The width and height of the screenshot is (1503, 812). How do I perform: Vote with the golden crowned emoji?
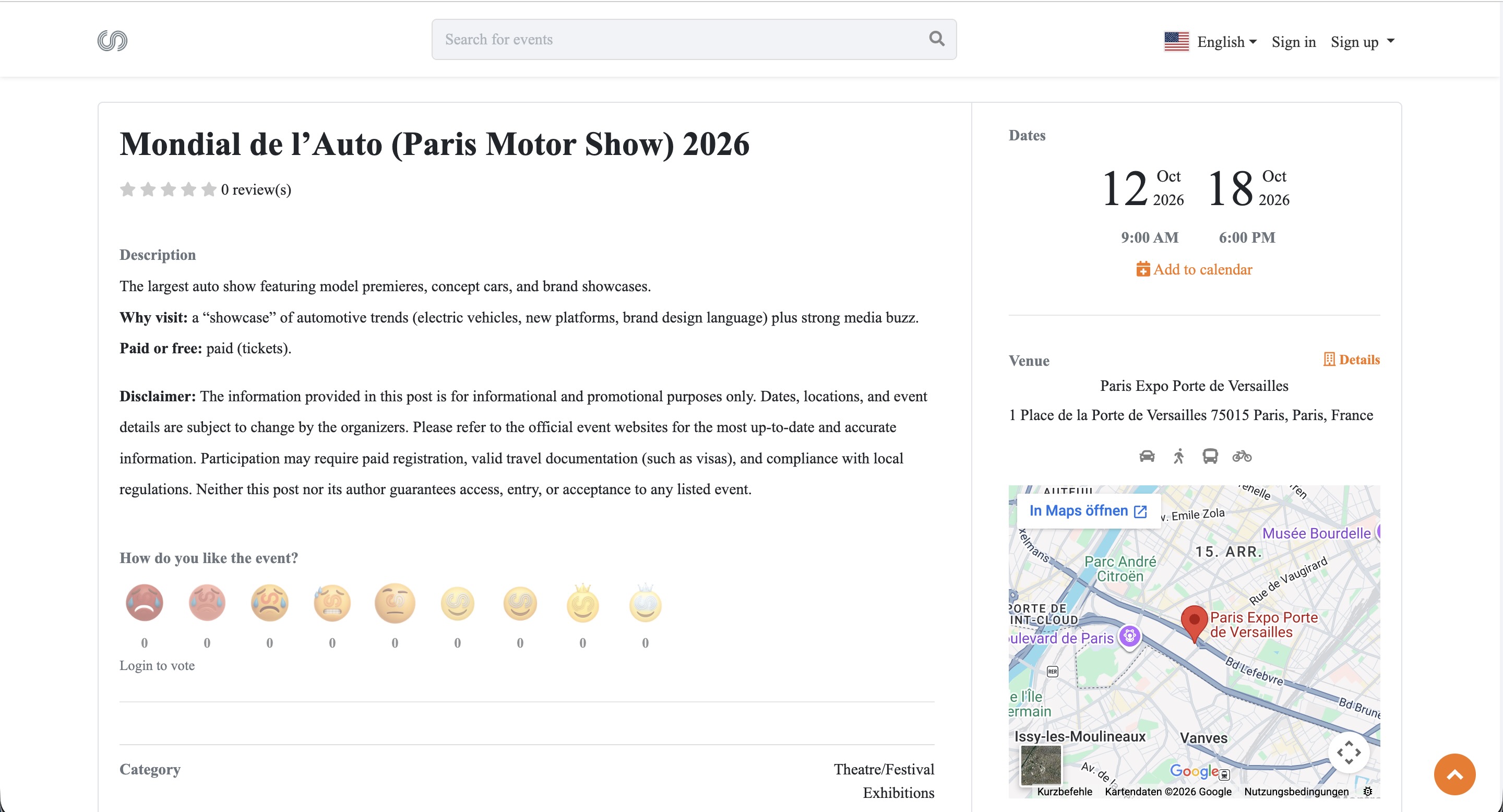[x=583, y=603]
